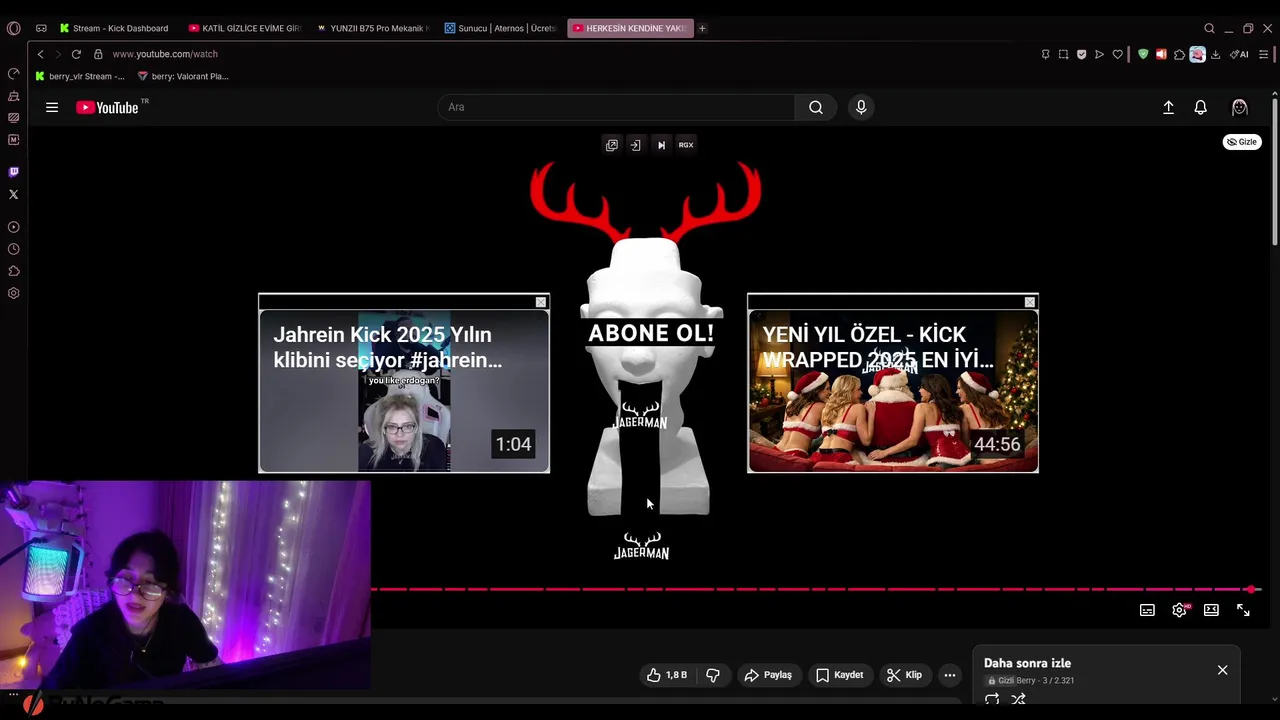Skip to next video via overlay icon

pyautogui.click(x=661, y=145)
